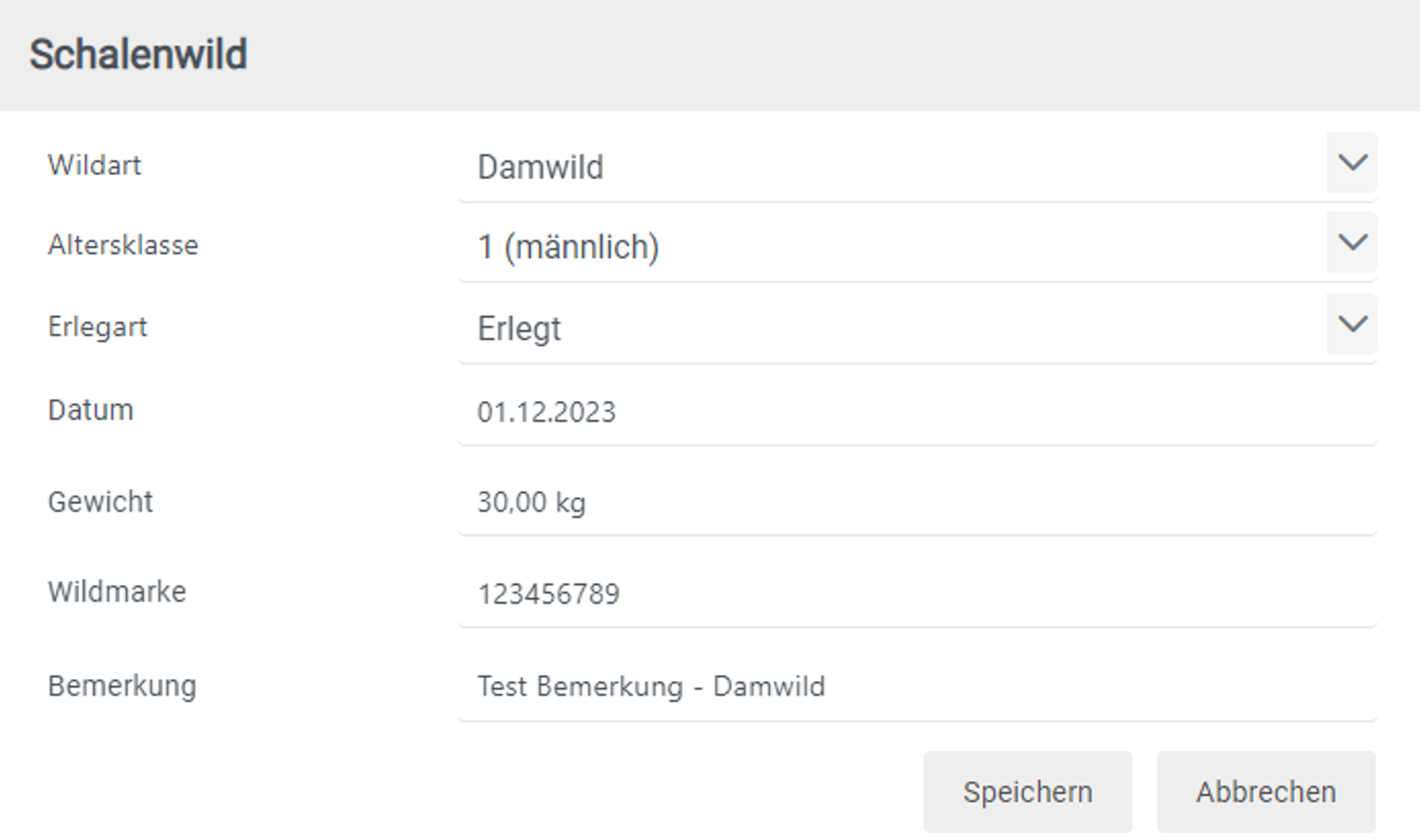Expand the Altersklasse chevron
Screen dimensions: 1420x840
click(1352, 243)
